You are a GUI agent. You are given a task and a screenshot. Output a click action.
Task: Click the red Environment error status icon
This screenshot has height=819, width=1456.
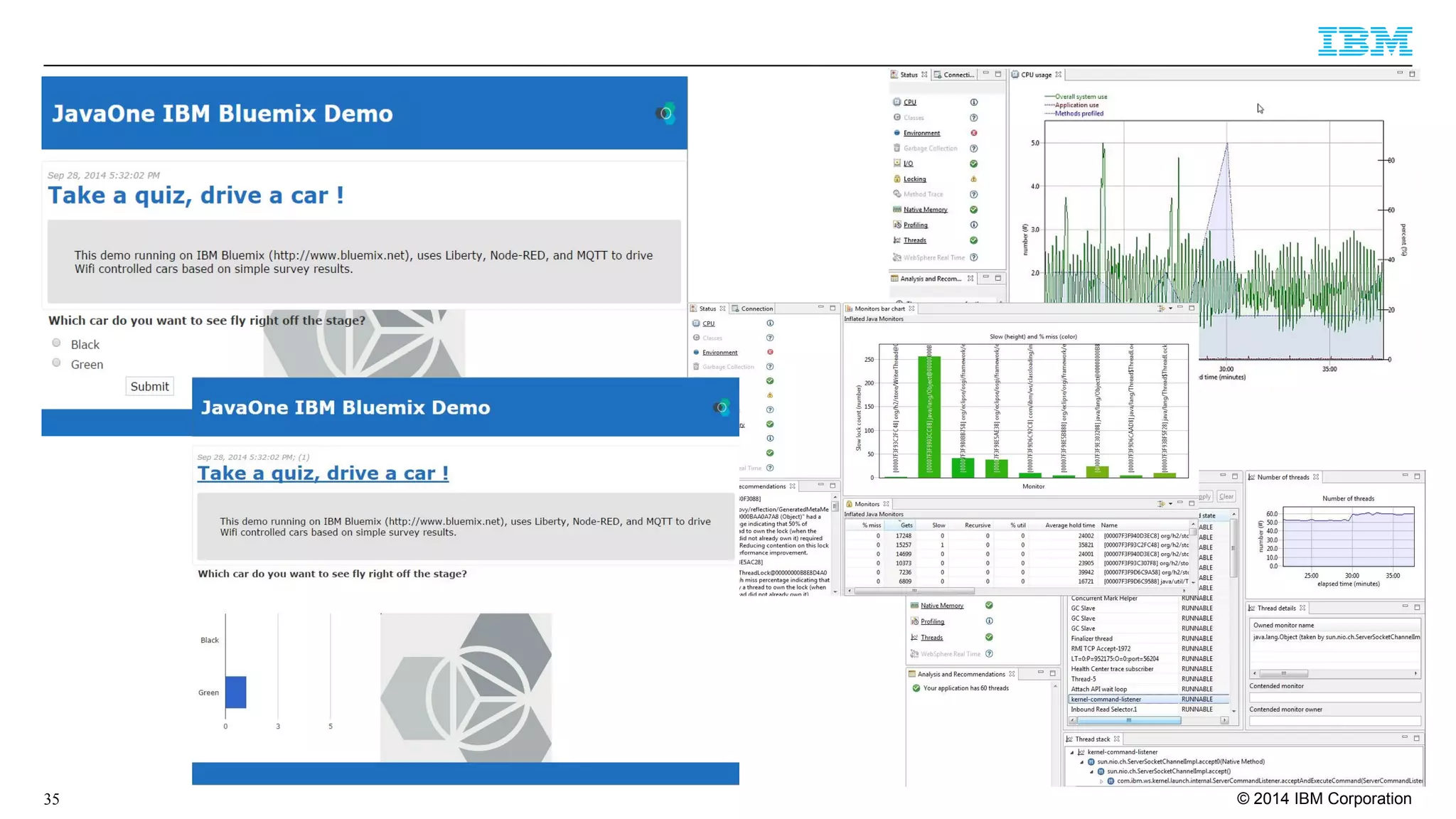[973, 133]
